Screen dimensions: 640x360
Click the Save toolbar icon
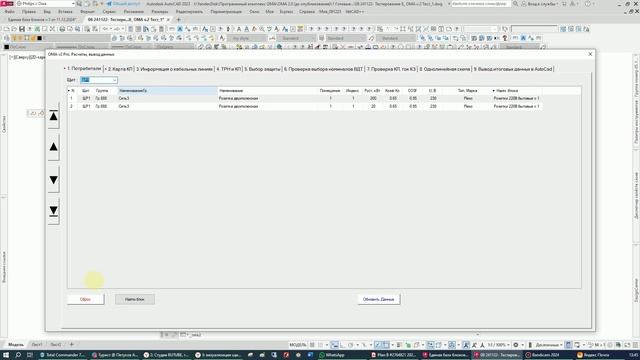[x=22, y=29]
